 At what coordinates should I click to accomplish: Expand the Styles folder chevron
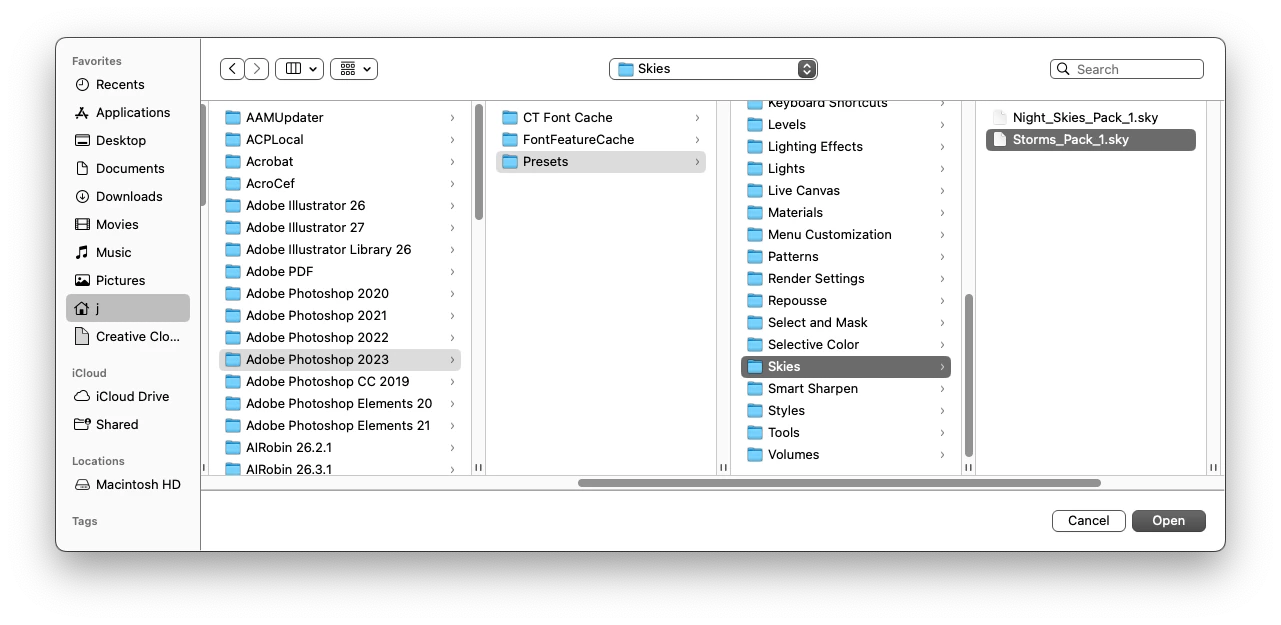pos(942,411)
